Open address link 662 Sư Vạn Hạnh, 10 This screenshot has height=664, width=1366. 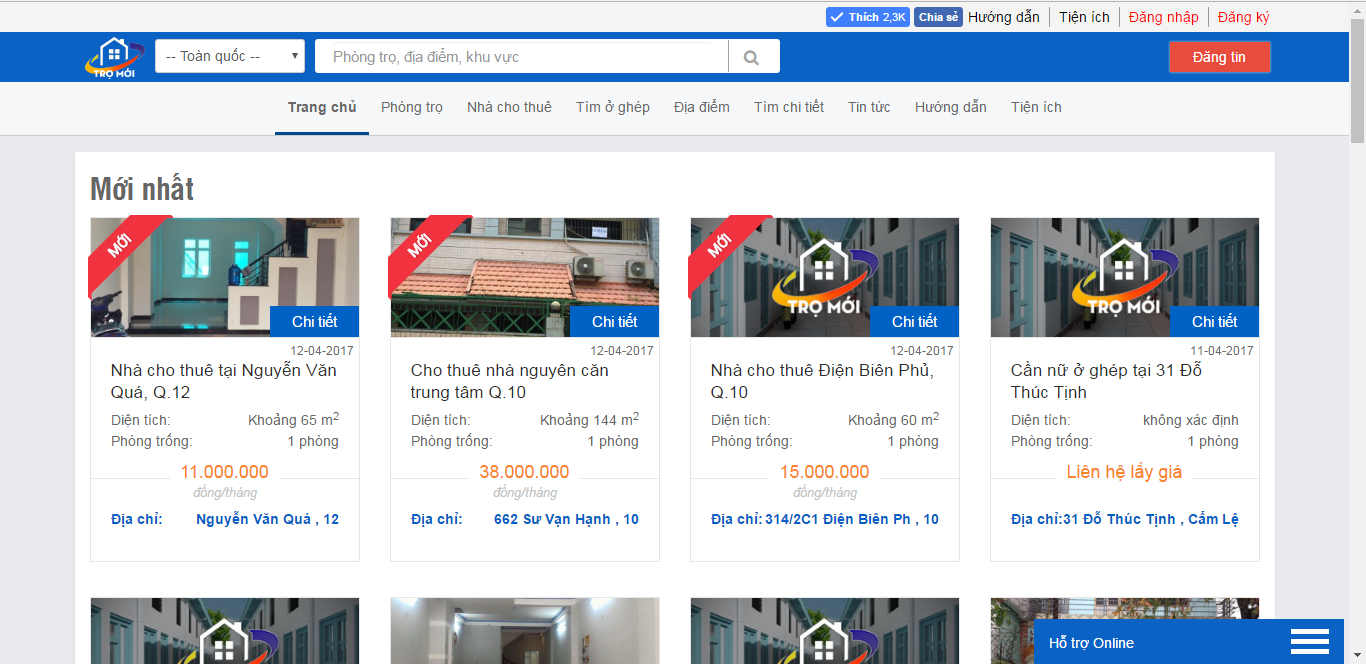[566, 519]
